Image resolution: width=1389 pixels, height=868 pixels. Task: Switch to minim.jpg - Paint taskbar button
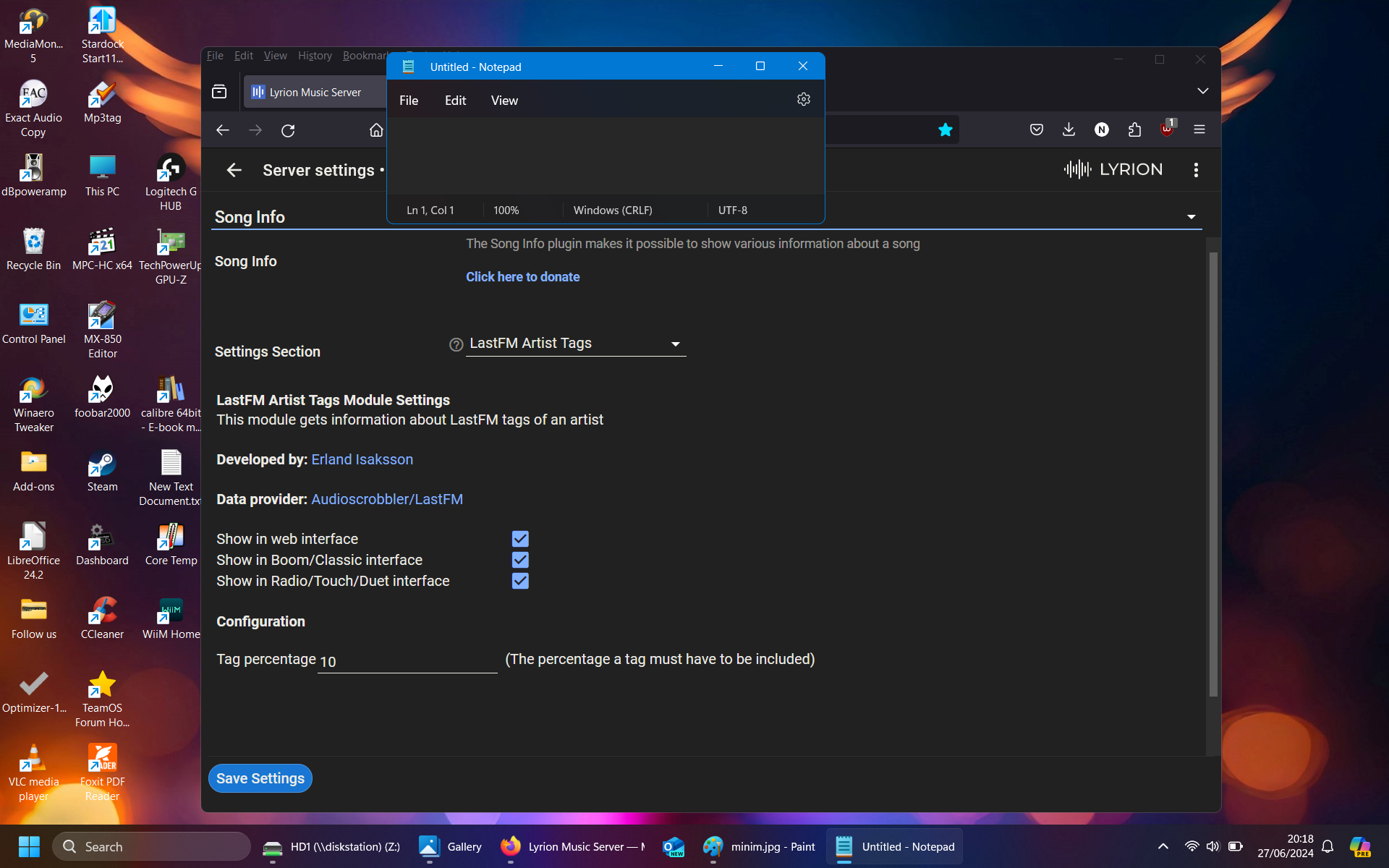[x=758, y=846]
